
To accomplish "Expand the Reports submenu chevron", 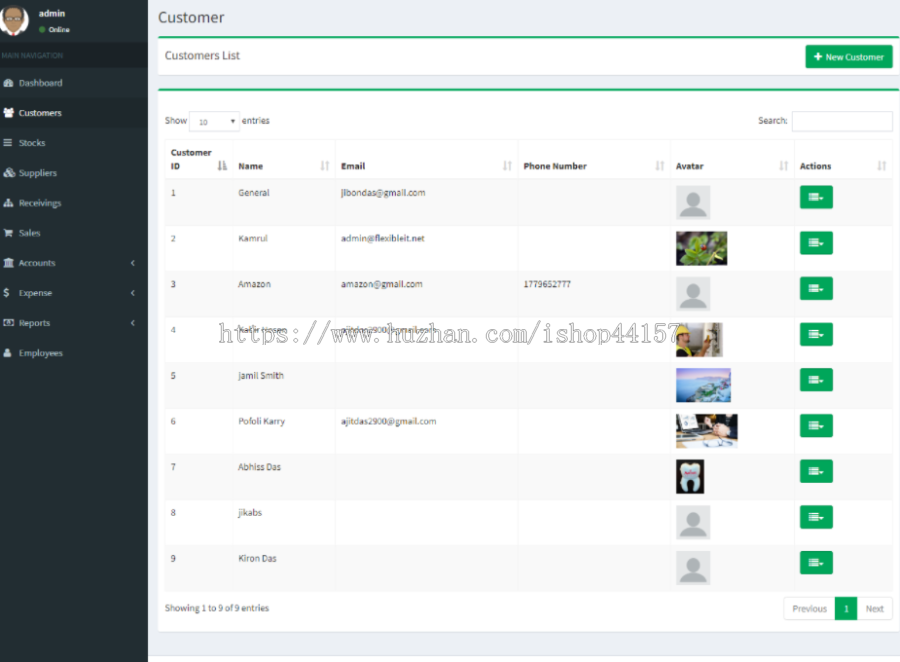I will pyautogui.click(x=133, y=323).
